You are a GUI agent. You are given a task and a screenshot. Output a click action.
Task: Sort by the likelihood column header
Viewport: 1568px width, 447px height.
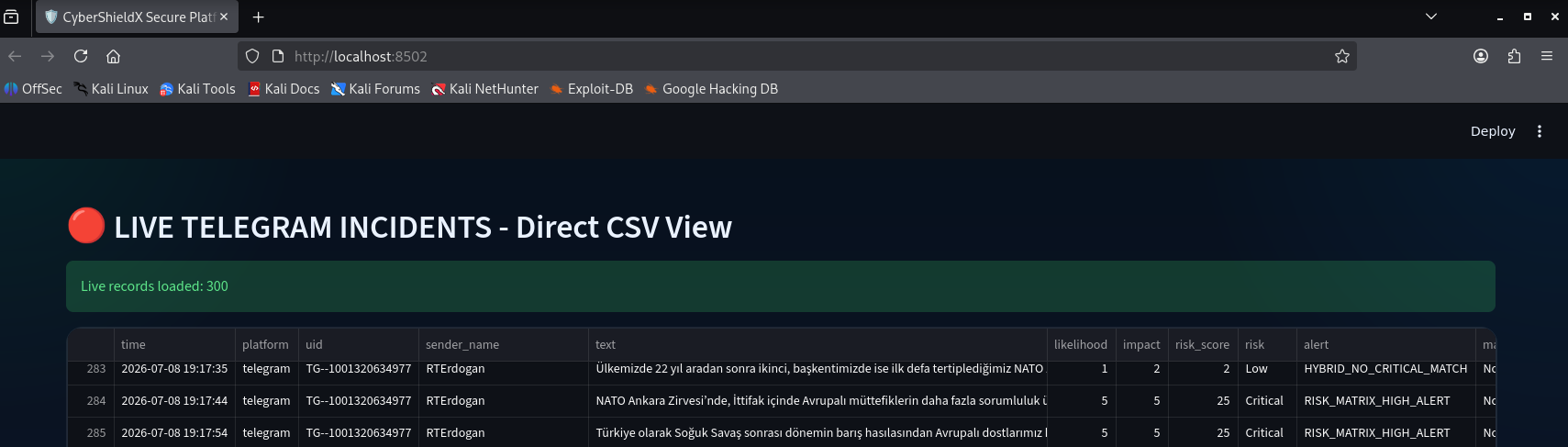(1082, 344)
